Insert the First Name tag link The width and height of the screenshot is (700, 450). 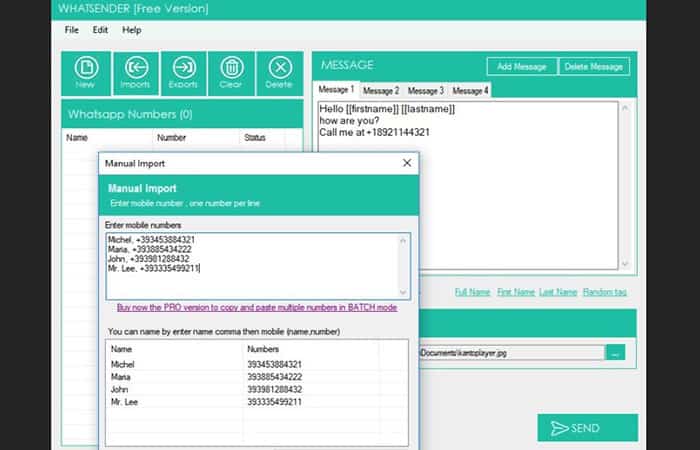(516, 292)
